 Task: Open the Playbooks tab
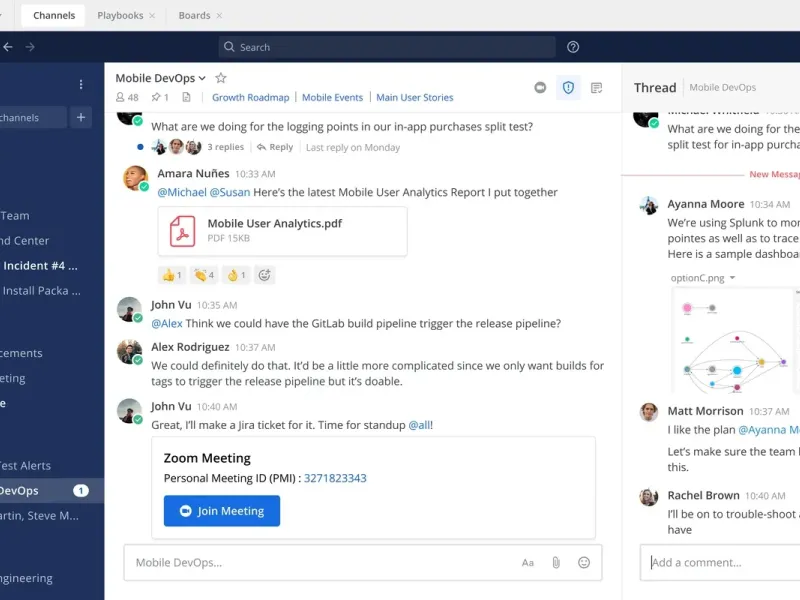tap(120, 15)
